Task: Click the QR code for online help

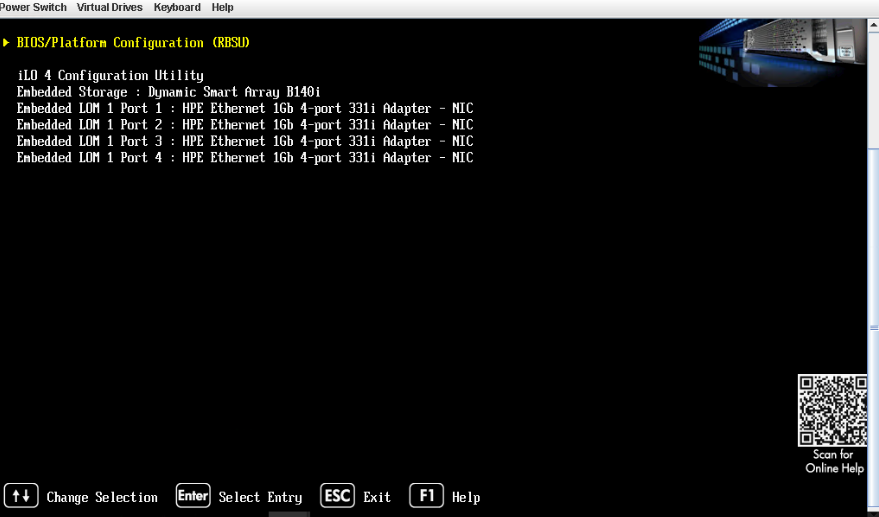Action: point(832,410)
